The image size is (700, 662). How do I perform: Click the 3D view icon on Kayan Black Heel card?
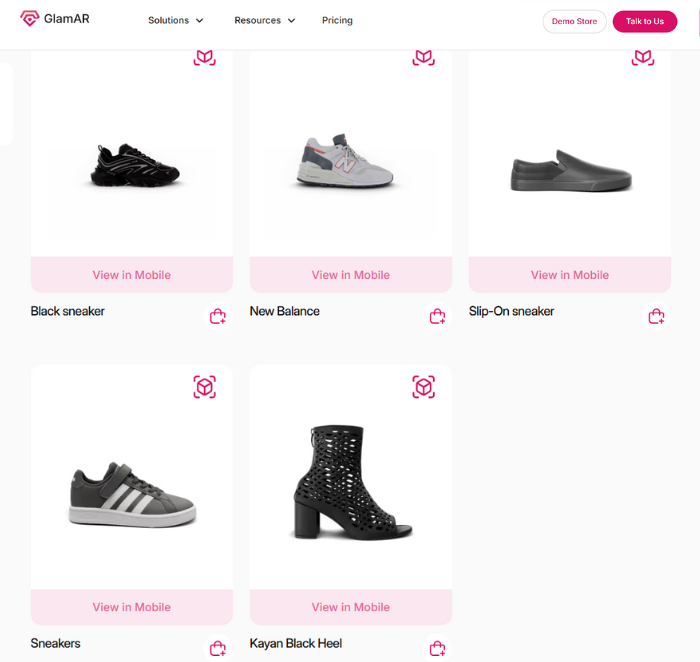click(424, 387)
